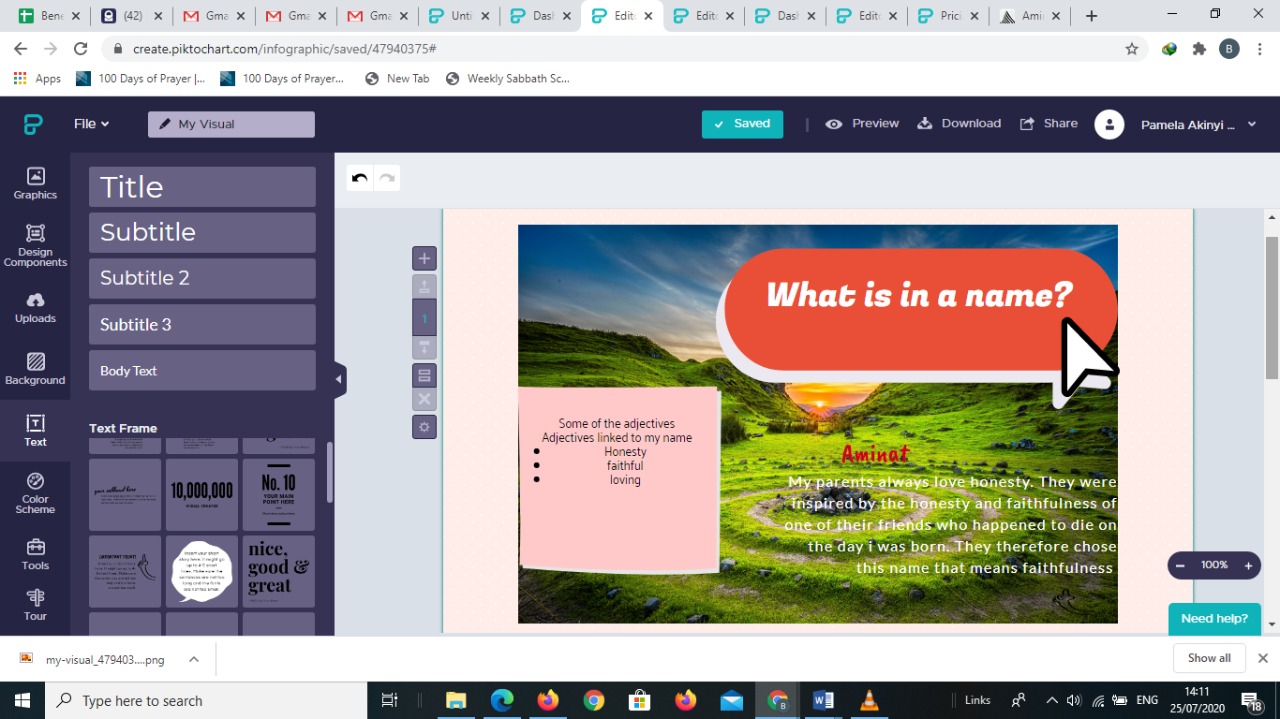1280x719 pixels.
Task: Open the Graphics panel
Action: pos(35,183)
